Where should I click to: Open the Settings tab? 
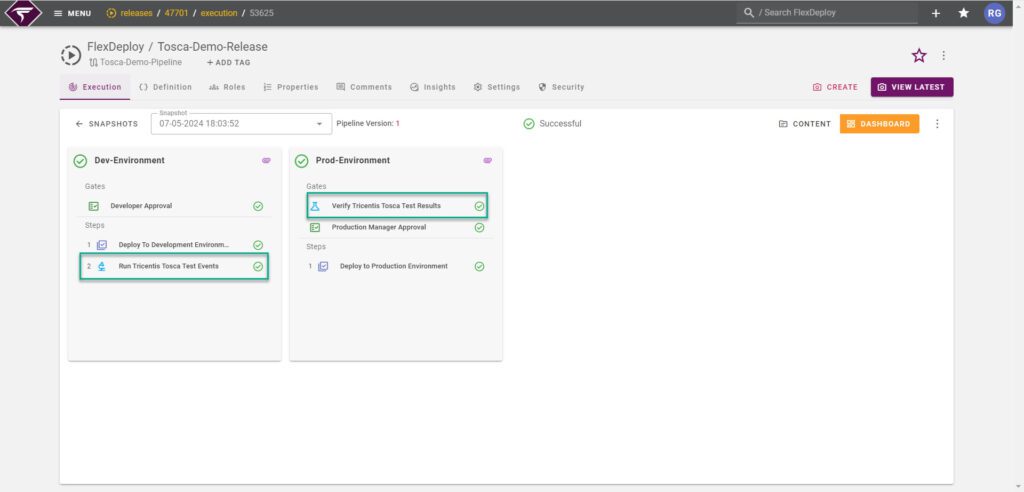click(x=497, y=87)
